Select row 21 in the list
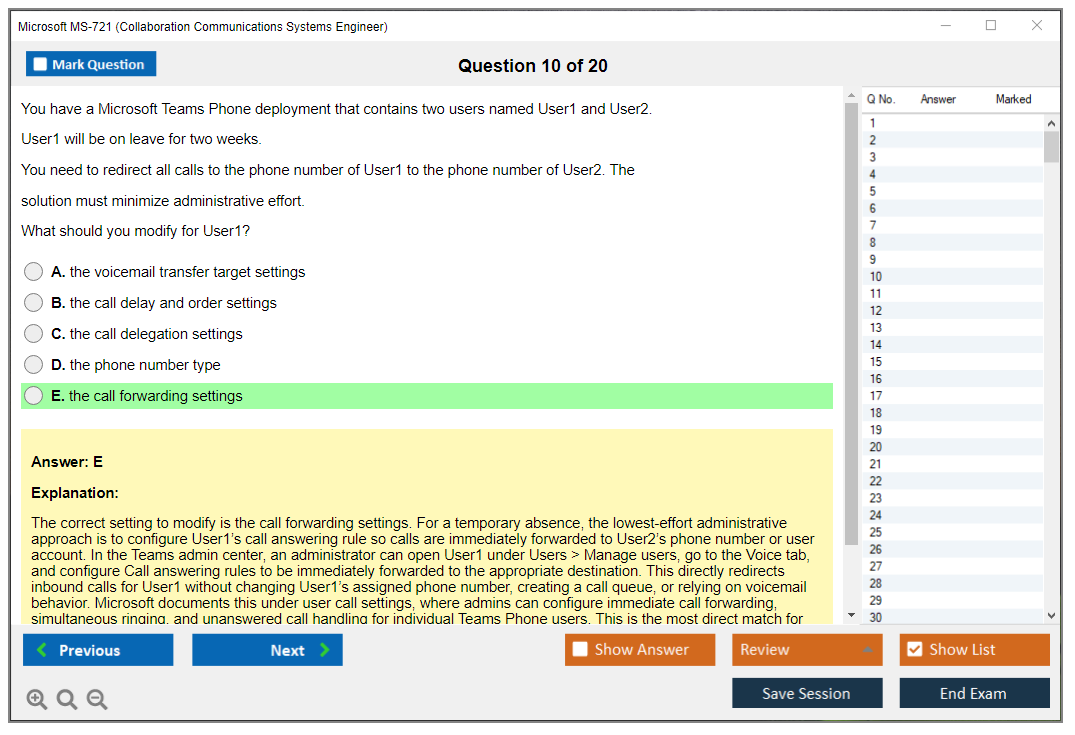1075x735 pixels. [953, 464]
